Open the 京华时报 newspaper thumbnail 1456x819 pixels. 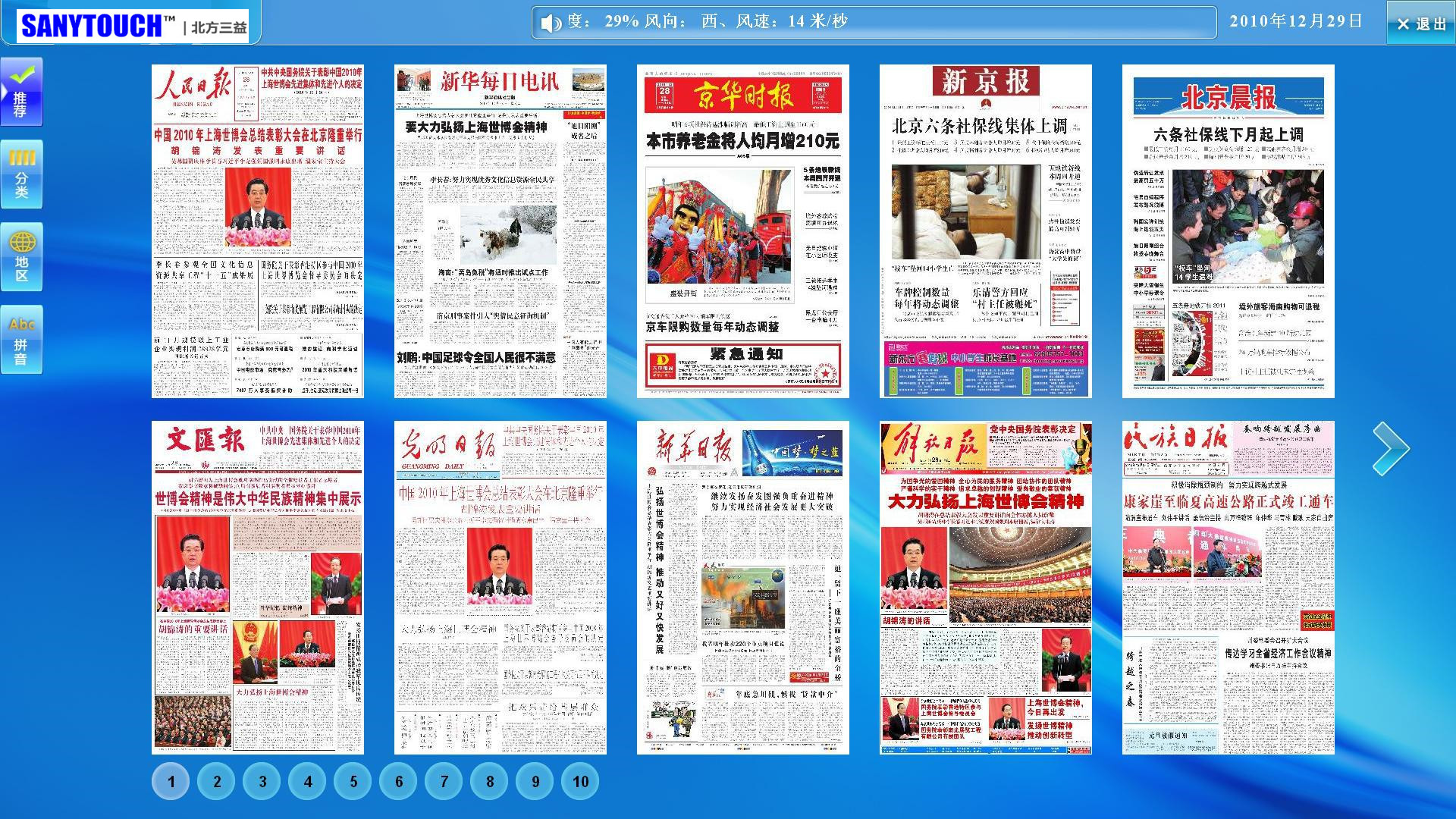coord(743,231)
